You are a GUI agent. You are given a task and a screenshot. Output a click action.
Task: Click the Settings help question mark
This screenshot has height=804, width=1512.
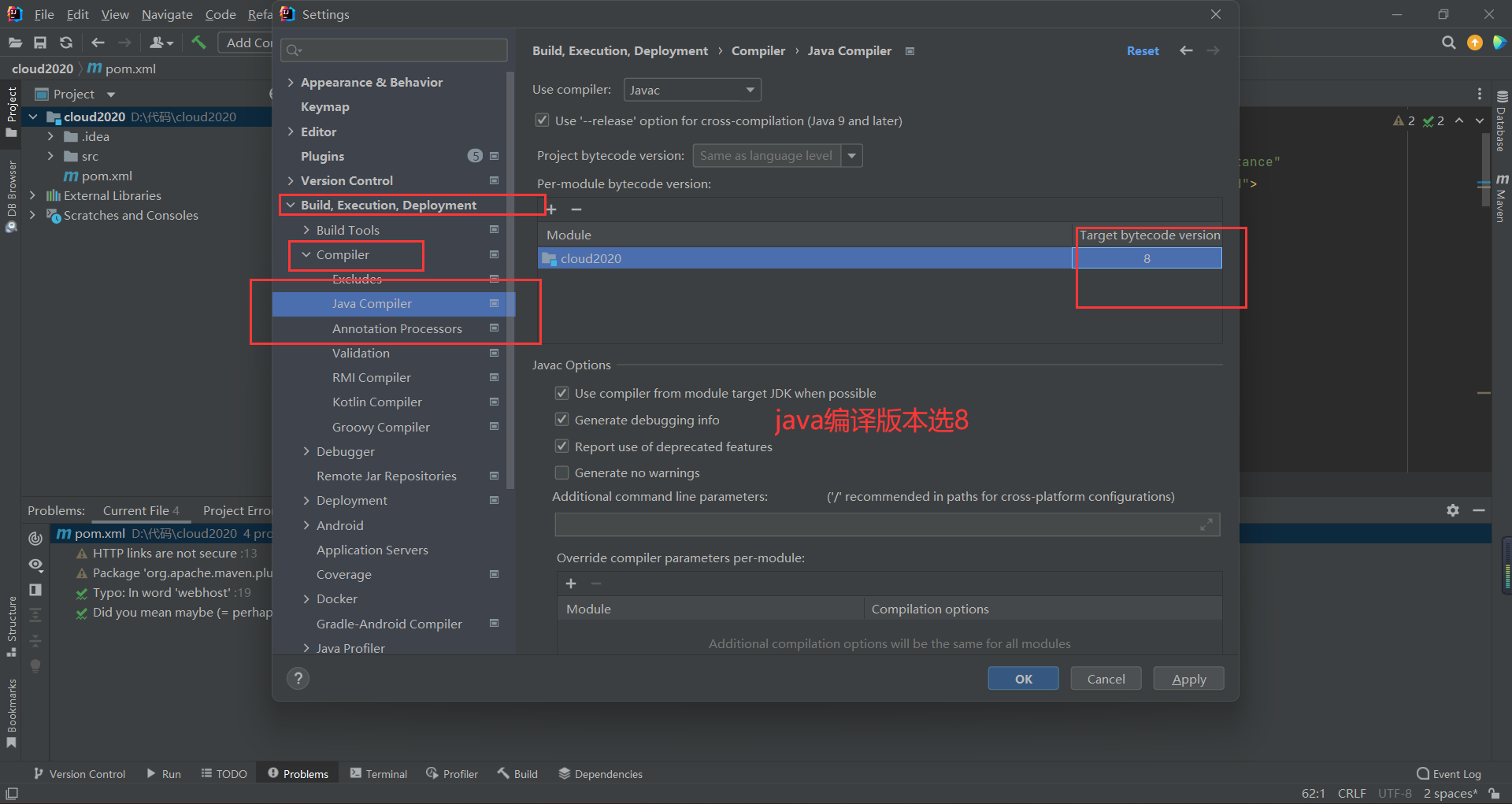(x=298, y=679)
